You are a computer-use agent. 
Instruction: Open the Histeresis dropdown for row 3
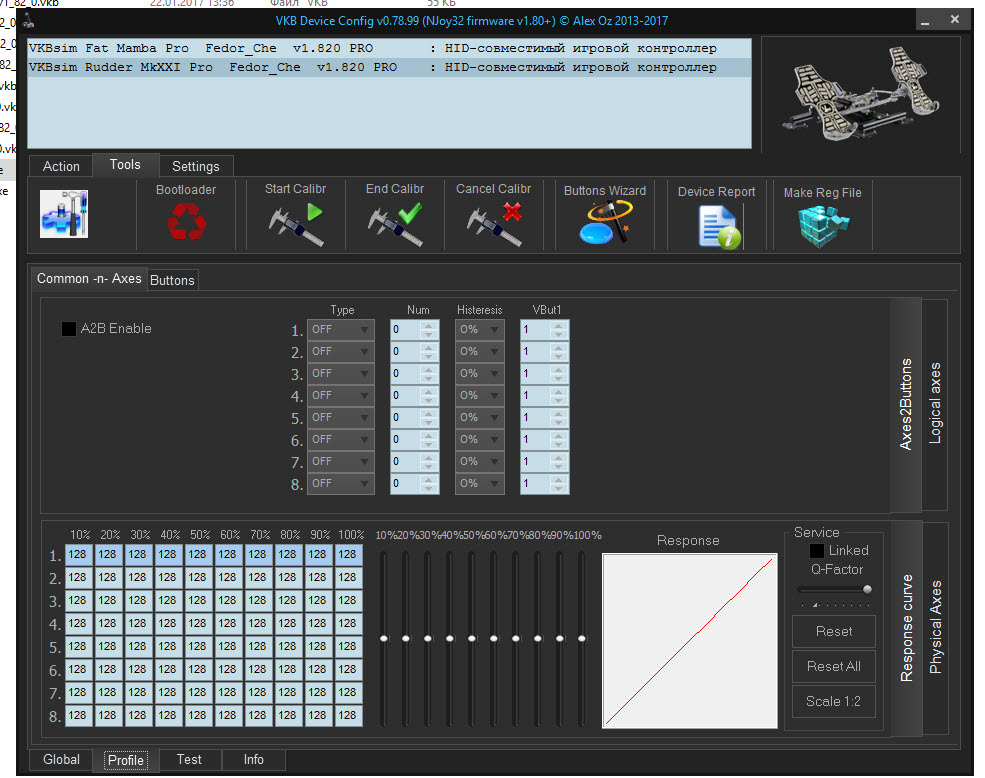[479, 373]
